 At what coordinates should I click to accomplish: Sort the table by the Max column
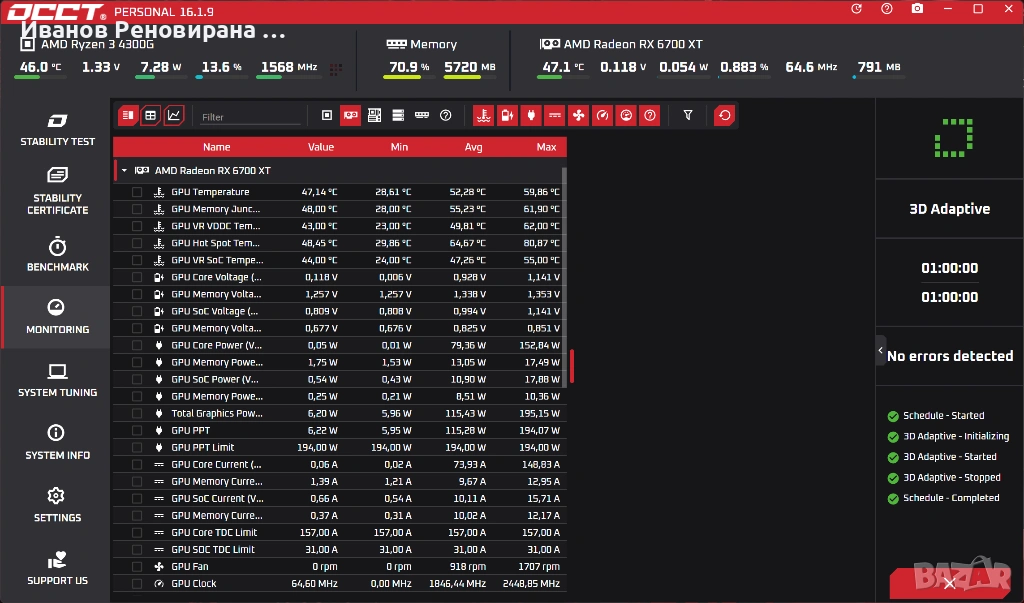coord(546,147)
